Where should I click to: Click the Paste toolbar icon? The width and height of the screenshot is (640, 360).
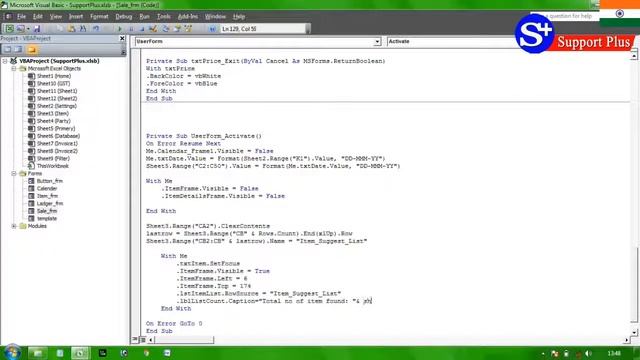coord(71,29)
